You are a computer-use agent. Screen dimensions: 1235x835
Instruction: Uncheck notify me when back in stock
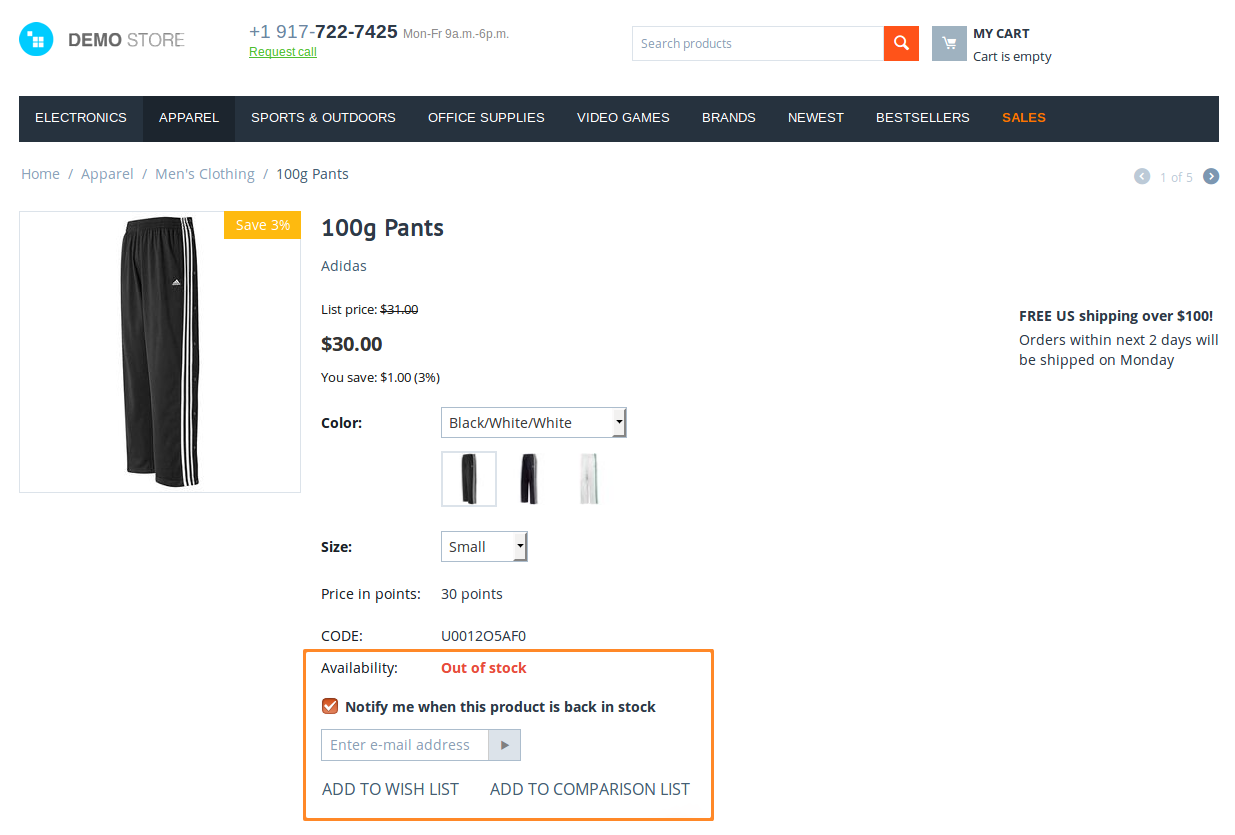point(330,706)
